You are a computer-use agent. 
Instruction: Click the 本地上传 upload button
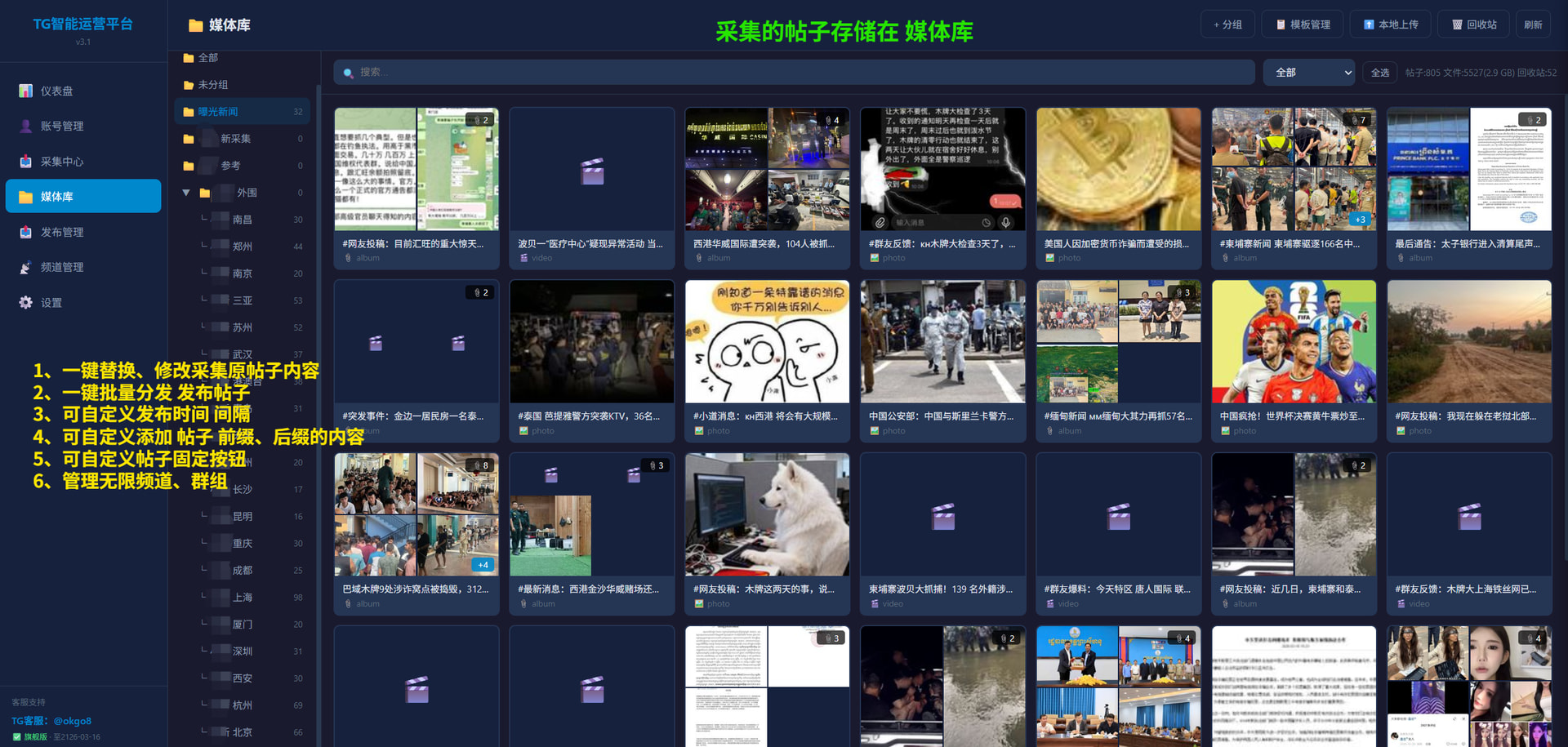[x=1390, y=24]
